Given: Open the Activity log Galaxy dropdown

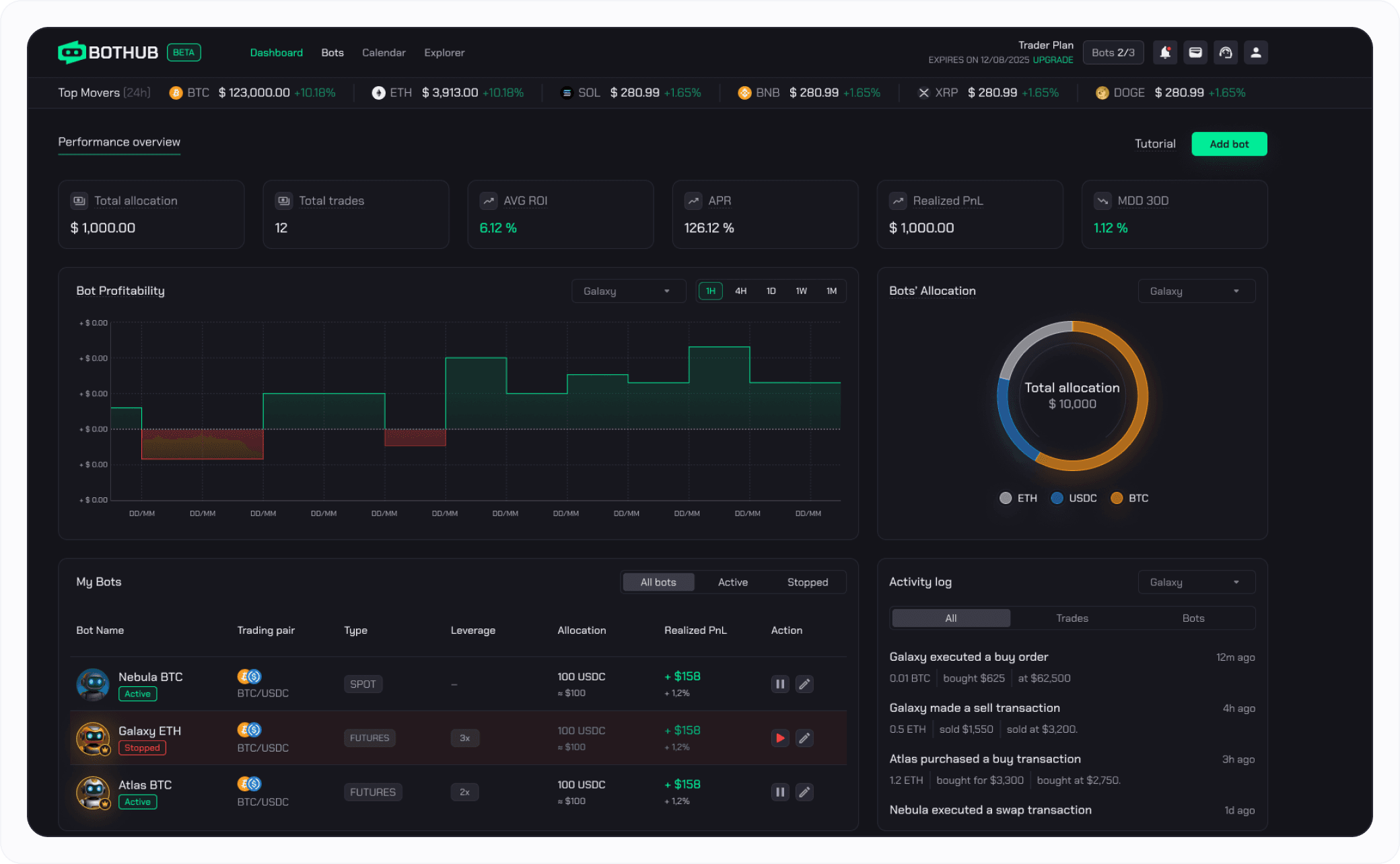Looking at the screenshot, I should click(1196, 582).
